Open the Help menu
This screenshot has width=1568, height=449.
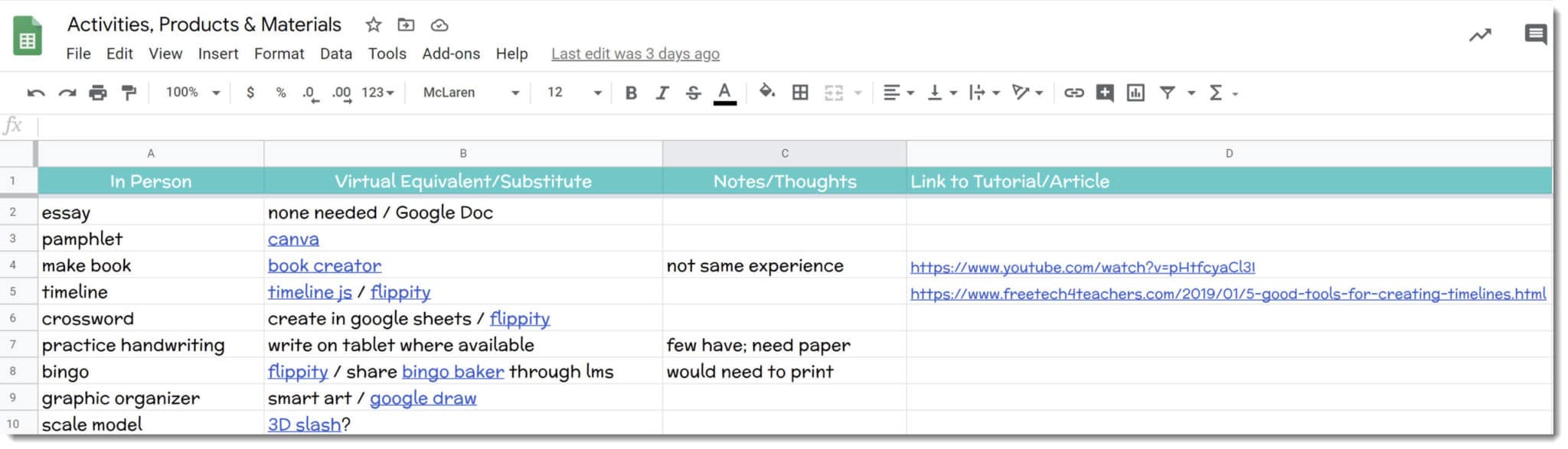tap(511, 54)
